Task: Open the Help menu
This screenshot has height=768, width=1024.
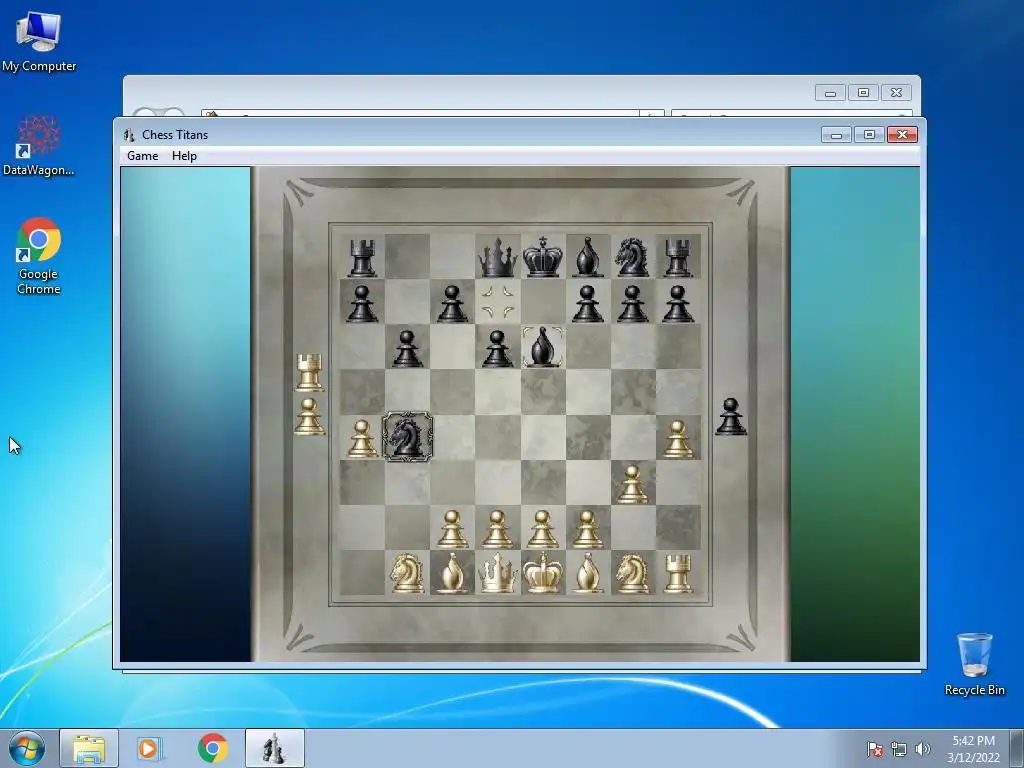Action: pyautogui.click(x=184, y=156)
